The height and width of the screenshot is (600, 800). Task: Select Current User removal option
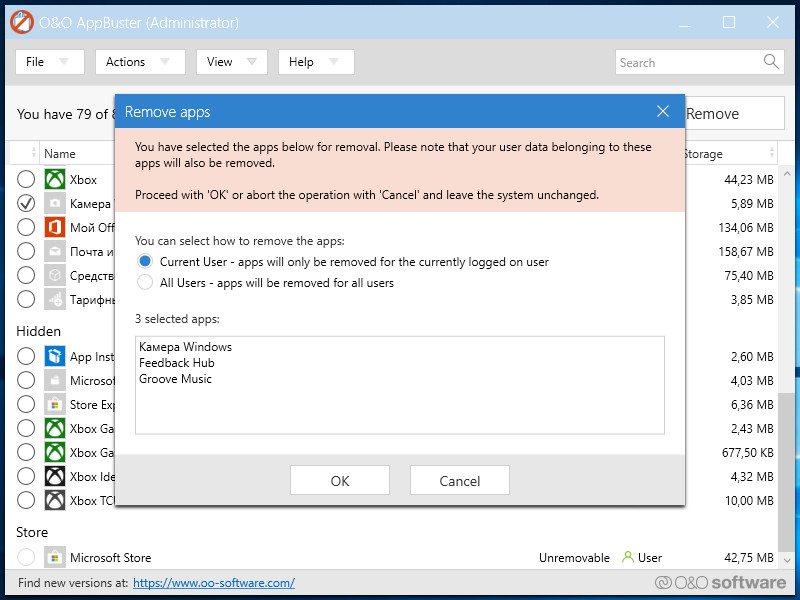point(145,261)
